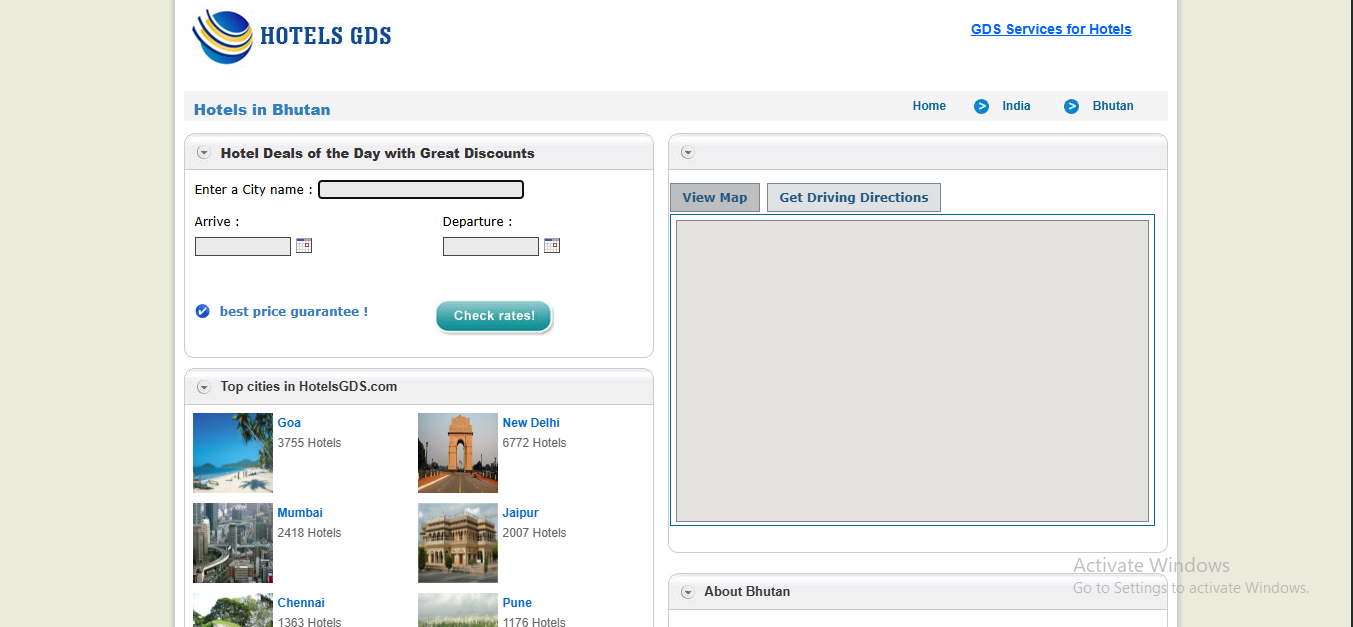The height and width of the screenshot is (627, 1353).
Task: Collapse the About Bhutan section
Action: (x=687, y=592)
